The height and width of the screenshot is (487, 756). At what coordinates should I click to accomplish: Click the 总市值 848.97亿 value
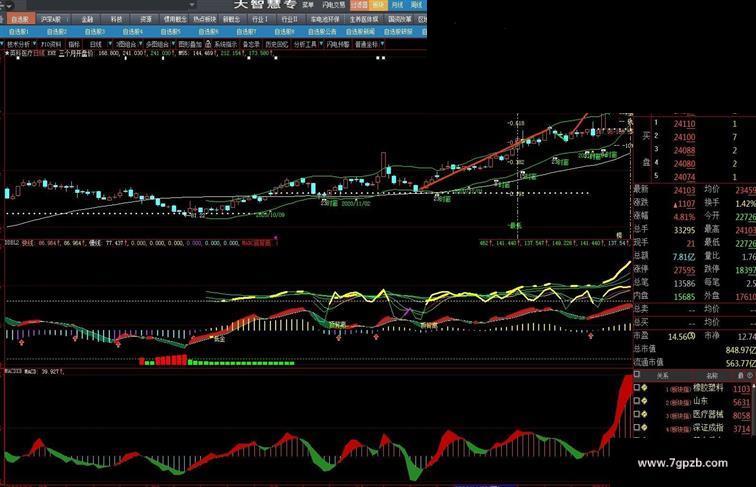pyautogui.click(x=740, y=350)
